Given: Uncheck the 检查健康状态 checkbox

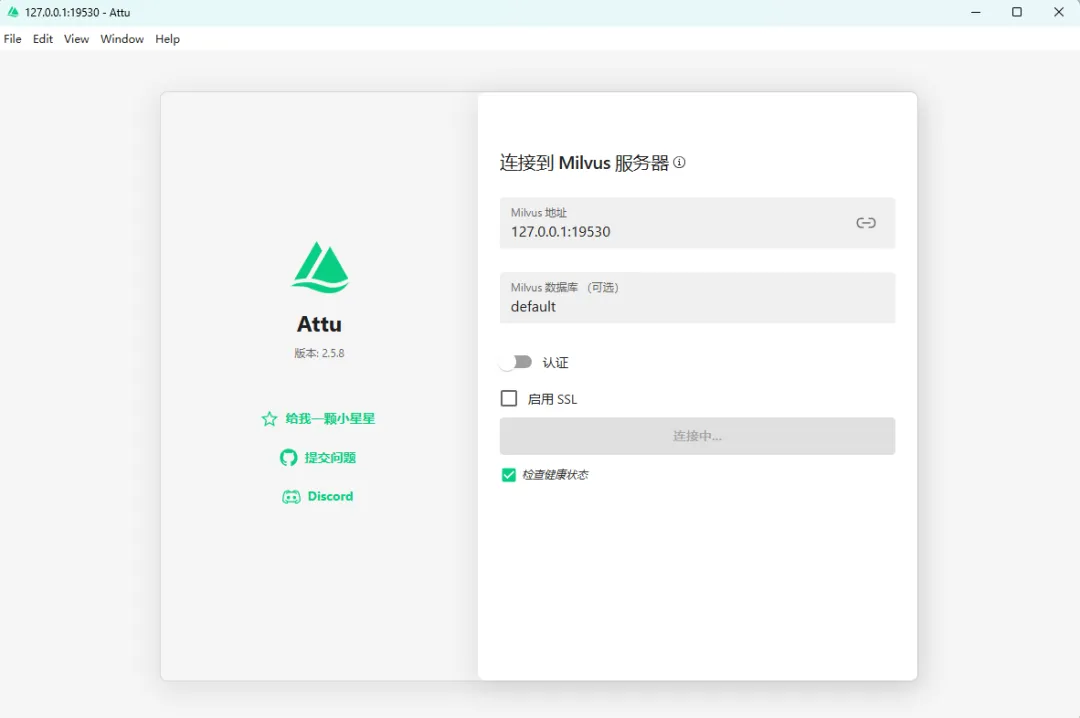Looking at the screenshot, I should click(x=509, y=475).
